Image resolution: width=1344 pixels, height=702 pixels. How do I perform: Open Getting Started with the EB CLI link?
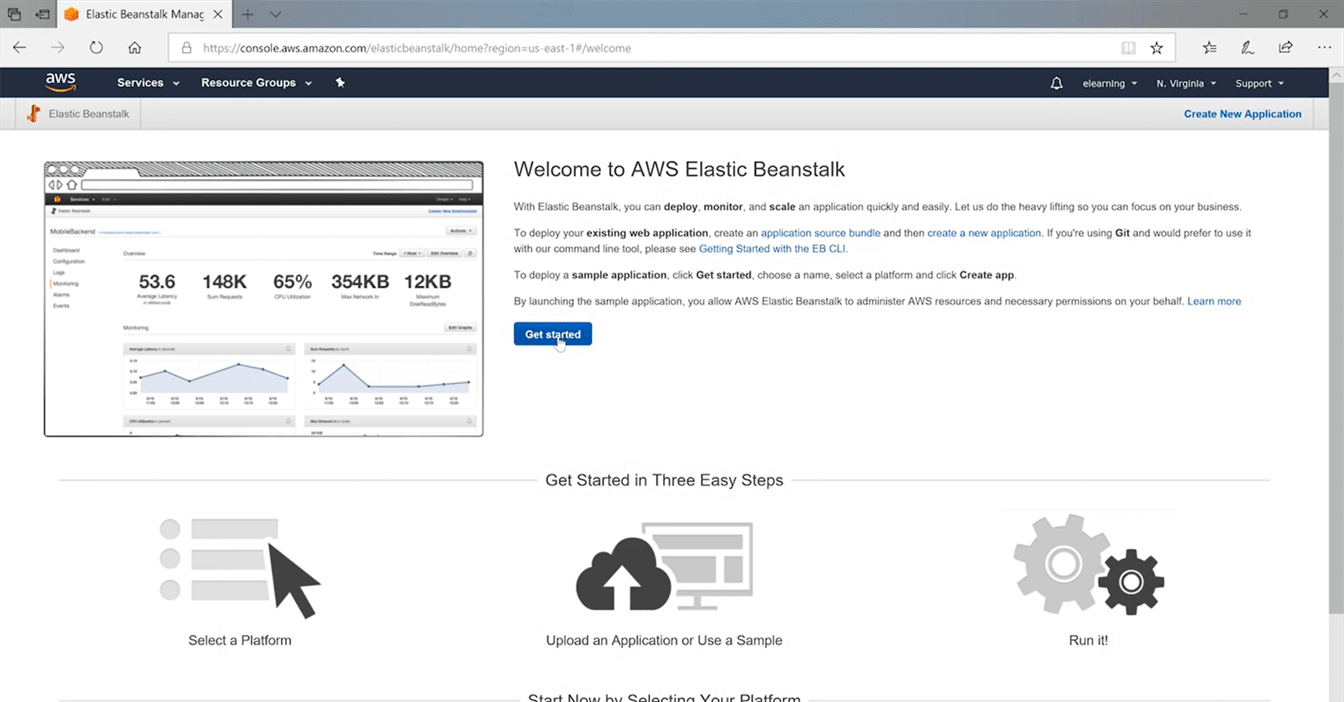(772, 248)
